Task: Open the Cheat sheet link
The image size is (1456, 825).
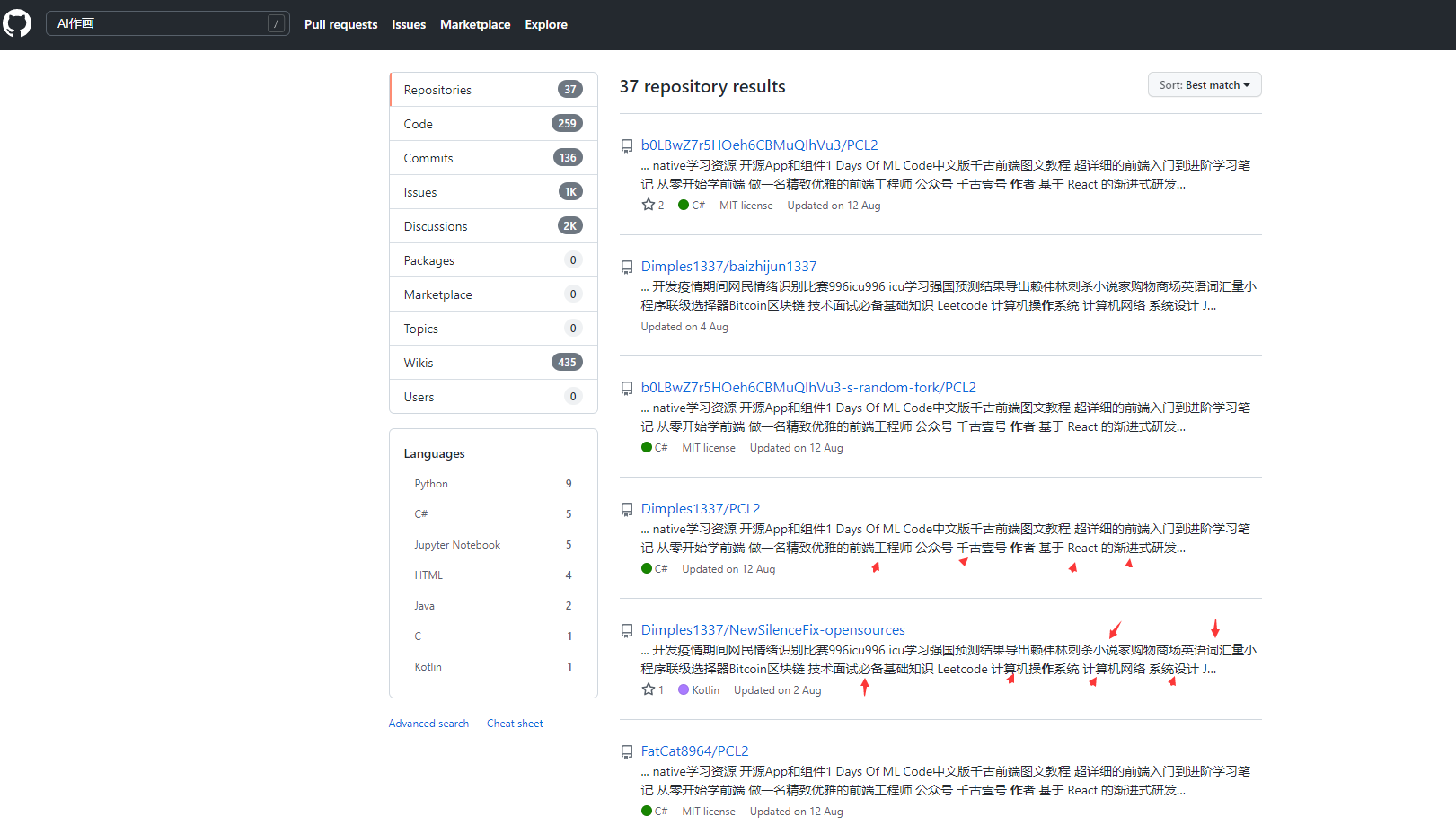Action: click(515, 723)
